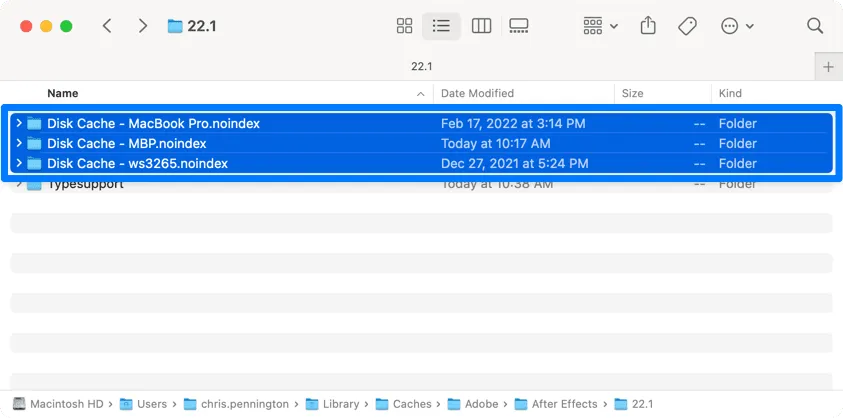Image resolution: width=843 pixels, height=418 pixels.
Task: Open Users in the path bar
Action: 144,404
